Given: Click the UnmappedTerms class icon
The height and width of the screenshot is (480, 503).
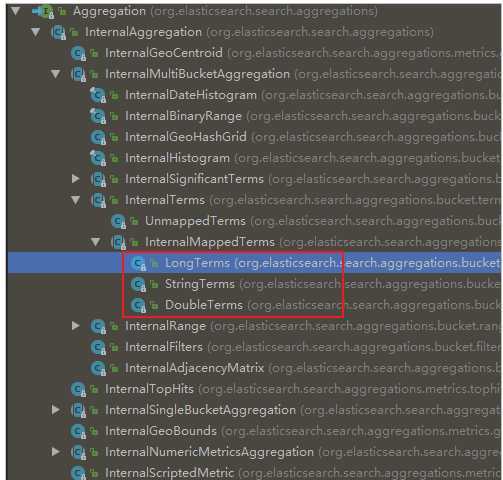Looking at the screenshot, I should (x=118, y=222).
